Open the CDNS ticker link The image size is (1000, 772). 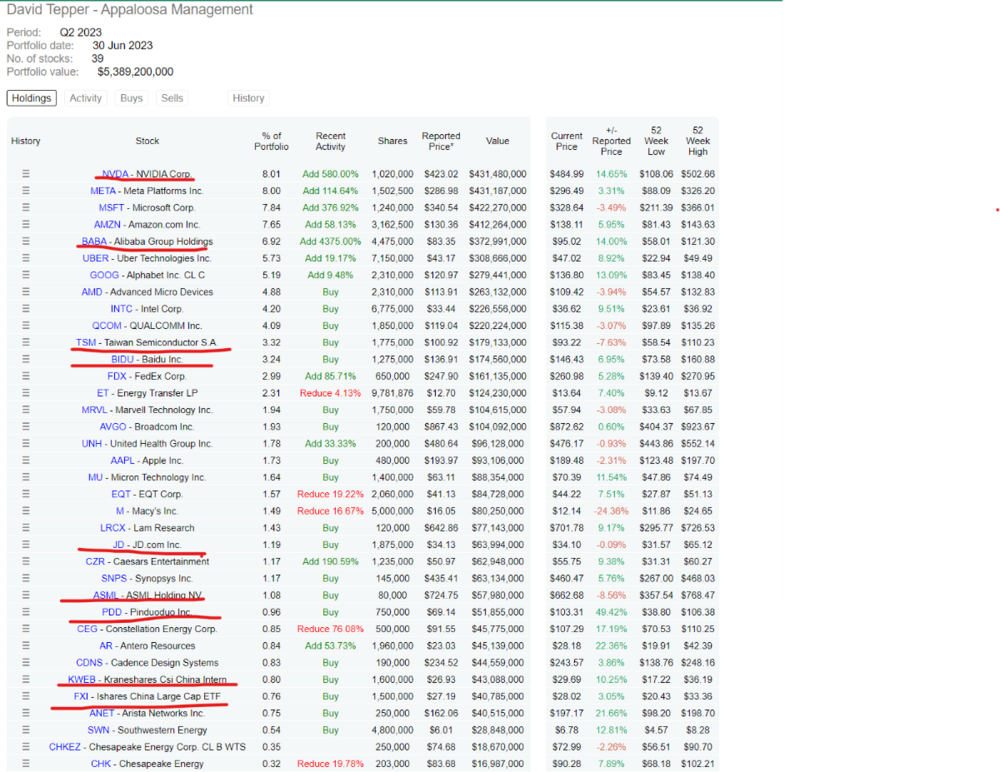coord(89,663)
